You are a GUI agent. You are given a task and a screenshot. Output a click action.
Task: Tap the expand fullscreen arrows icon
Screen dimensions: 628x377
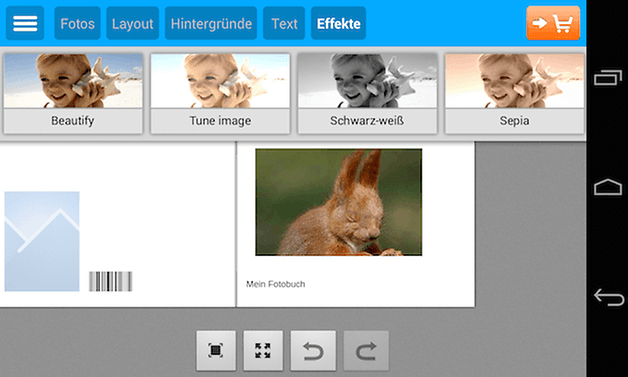(x=263, y=351)
